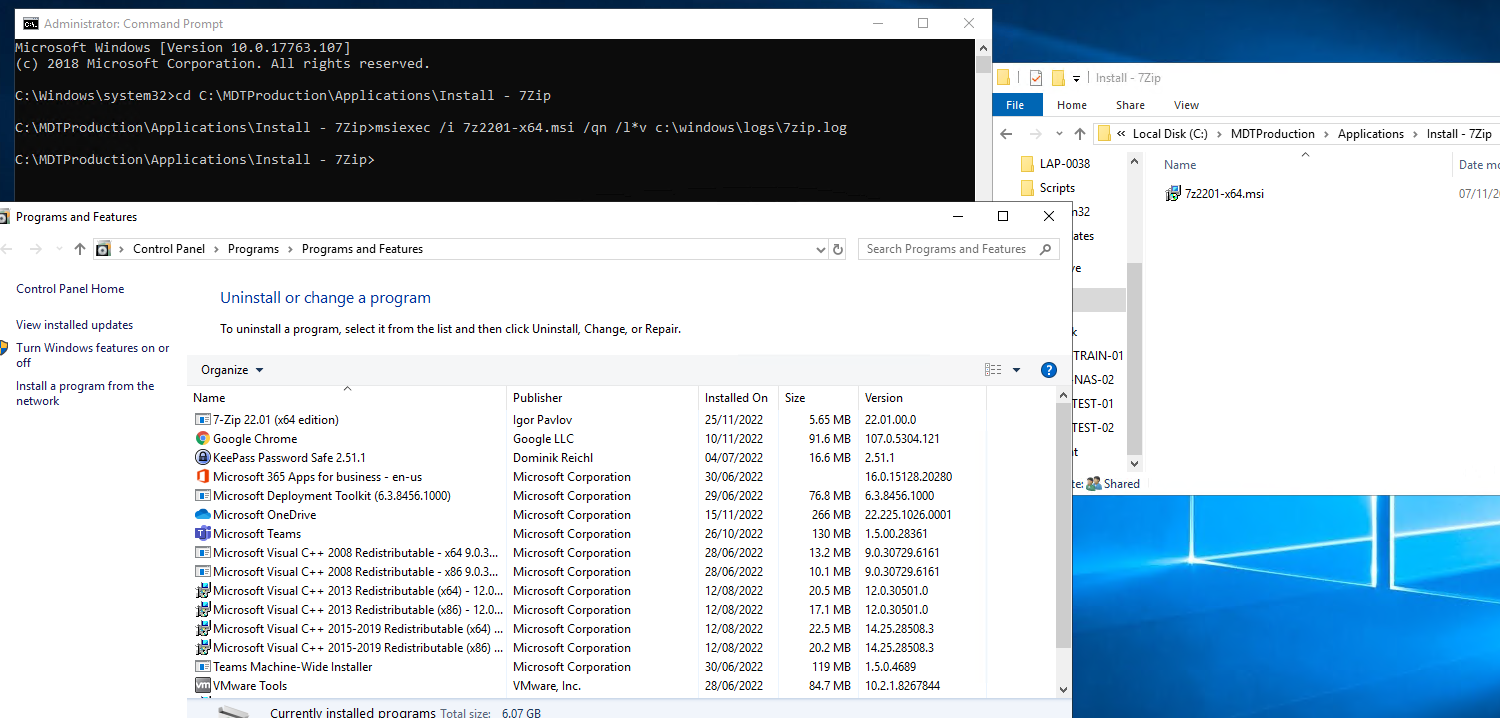Click search magnifier in Programs and Features

click(1046, 249)
